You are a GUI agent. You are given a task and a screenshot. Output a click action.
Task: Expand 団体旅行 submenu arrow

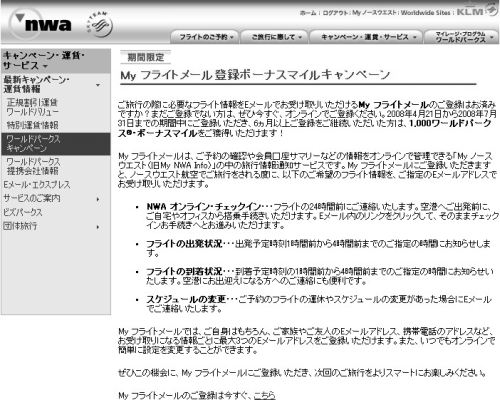point(98,227)
